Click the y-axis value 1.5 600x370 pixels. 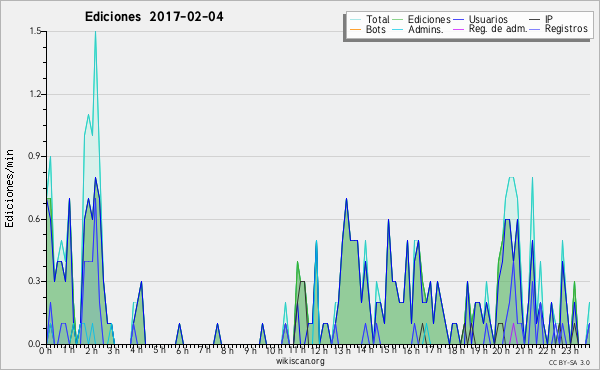click(x=35, y=31)
